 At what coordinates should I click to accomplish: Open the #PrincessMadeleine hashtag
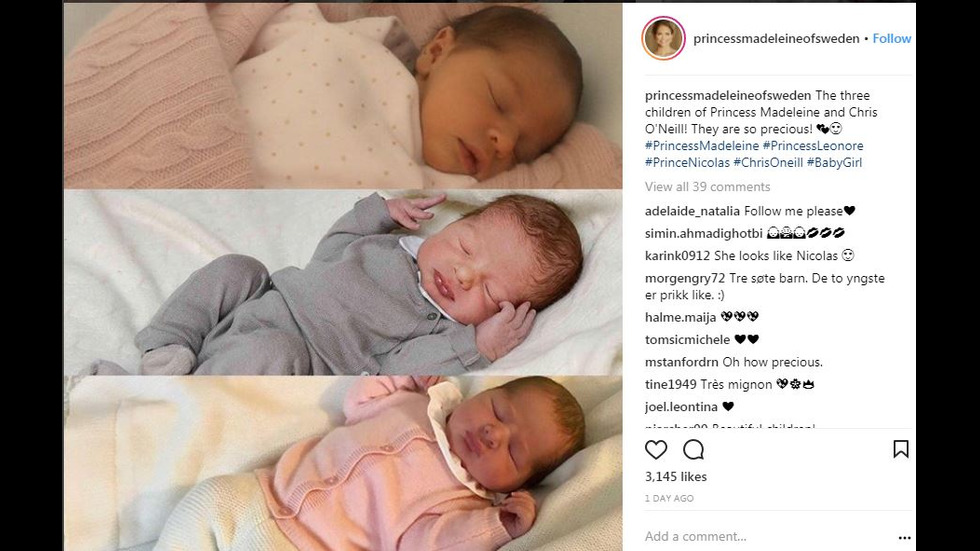pyautogui.click(x=702, y=146)
